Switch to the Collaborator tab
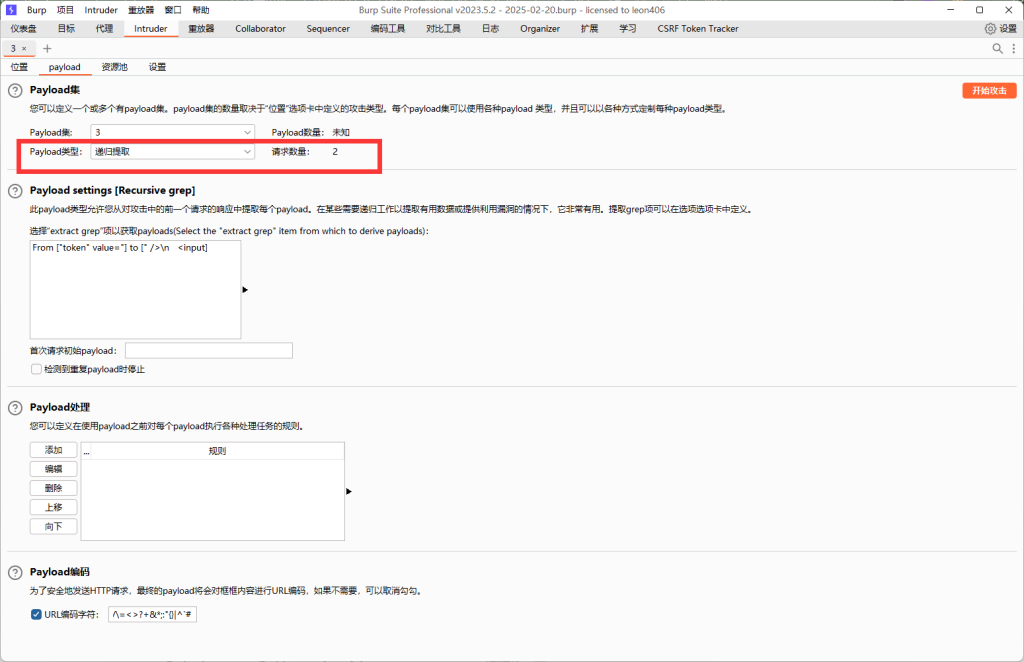This screenshot has width=1024, height=662. click(x=261, y=29)
